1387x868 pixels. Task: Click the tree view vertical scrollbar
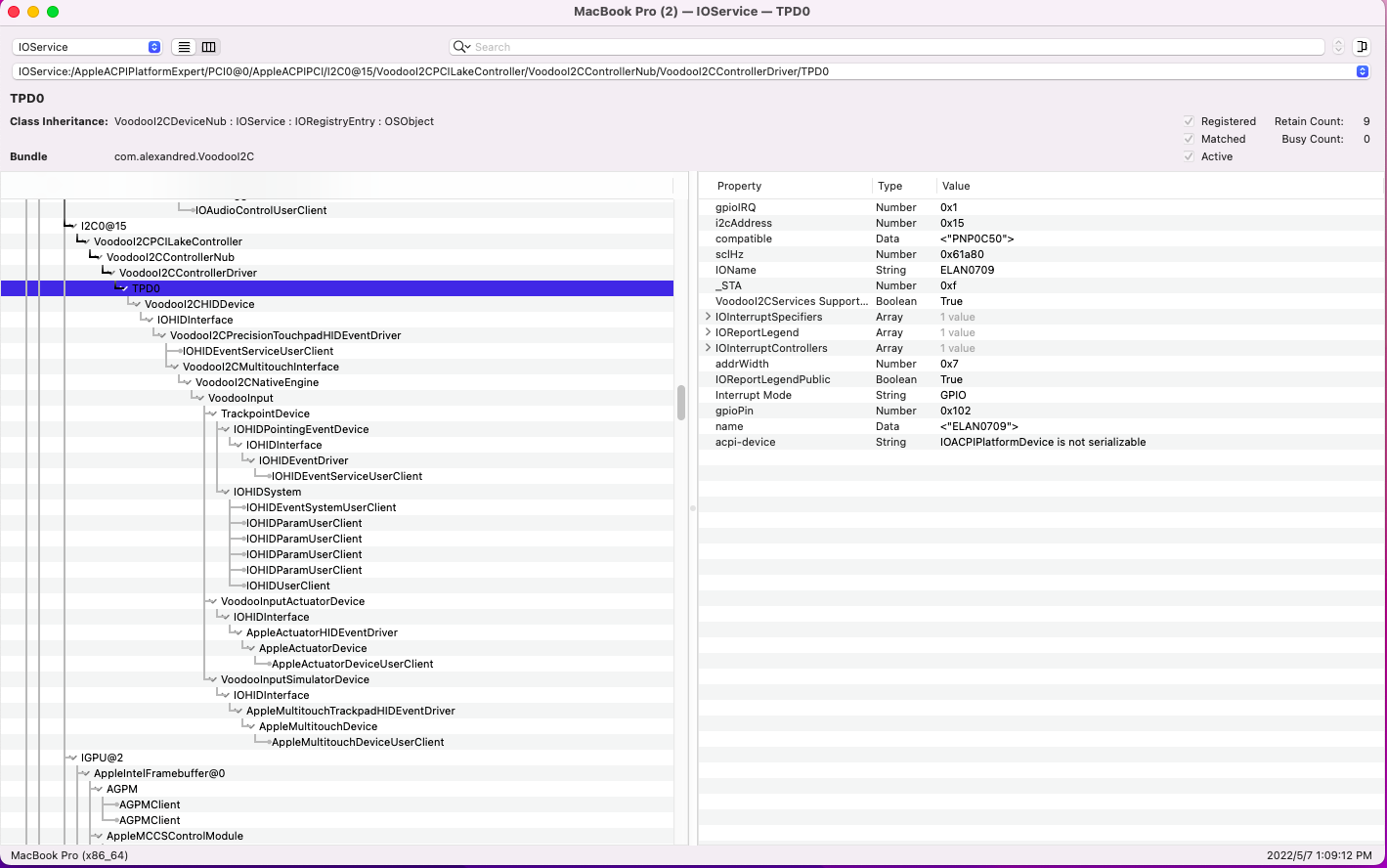point(680,402)
